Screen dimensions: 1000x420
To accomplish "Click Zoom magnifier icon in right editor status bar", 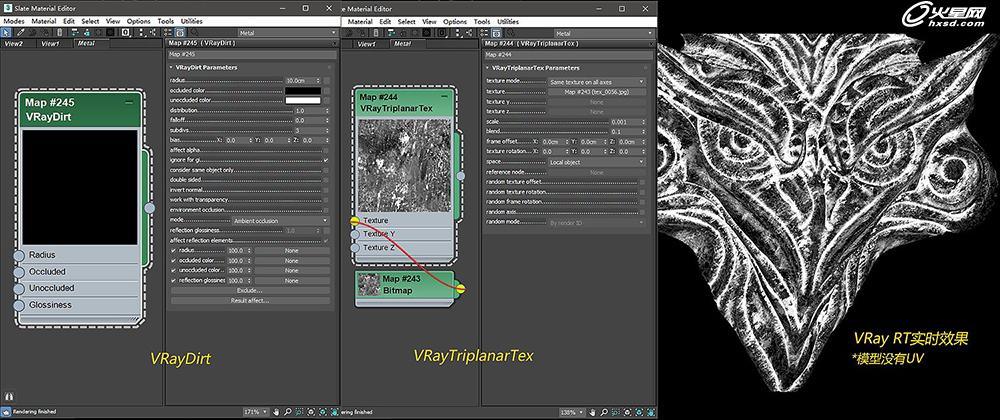I will pyautogui.click(x=604, y=412).
